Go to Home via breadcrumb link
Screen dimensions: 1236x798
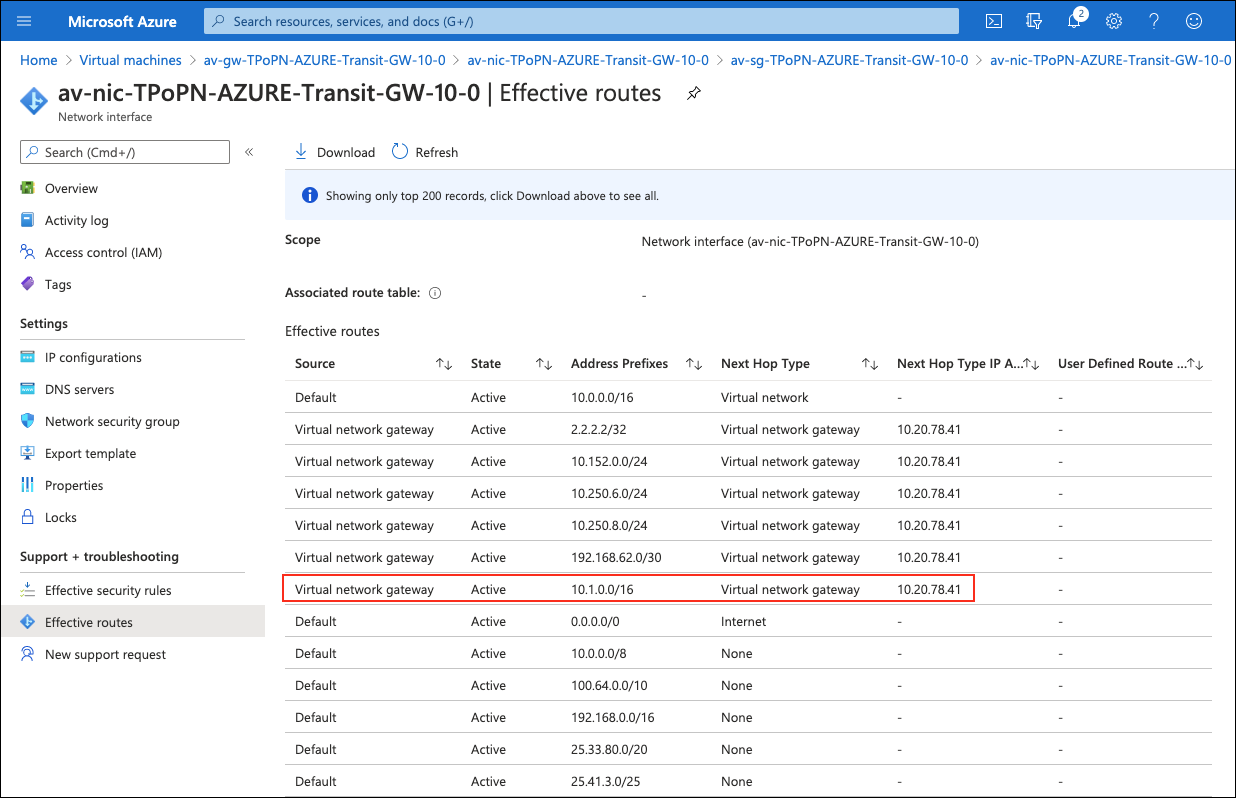tap(38, 59)
